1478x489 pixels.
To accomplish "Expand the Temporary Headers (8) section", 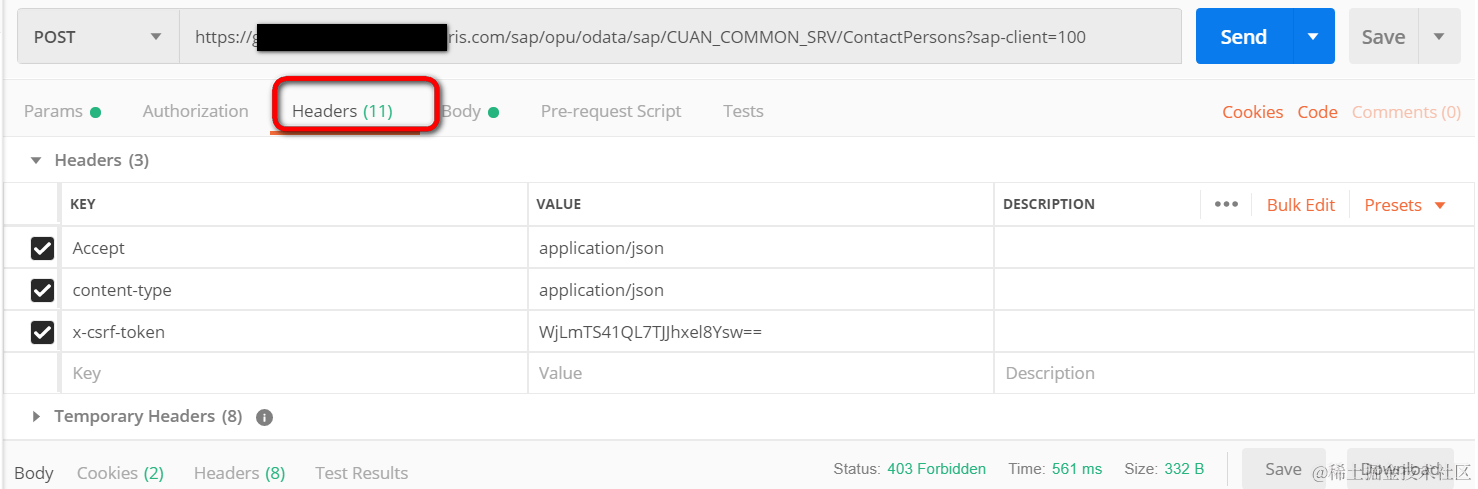I will (37, 416).
